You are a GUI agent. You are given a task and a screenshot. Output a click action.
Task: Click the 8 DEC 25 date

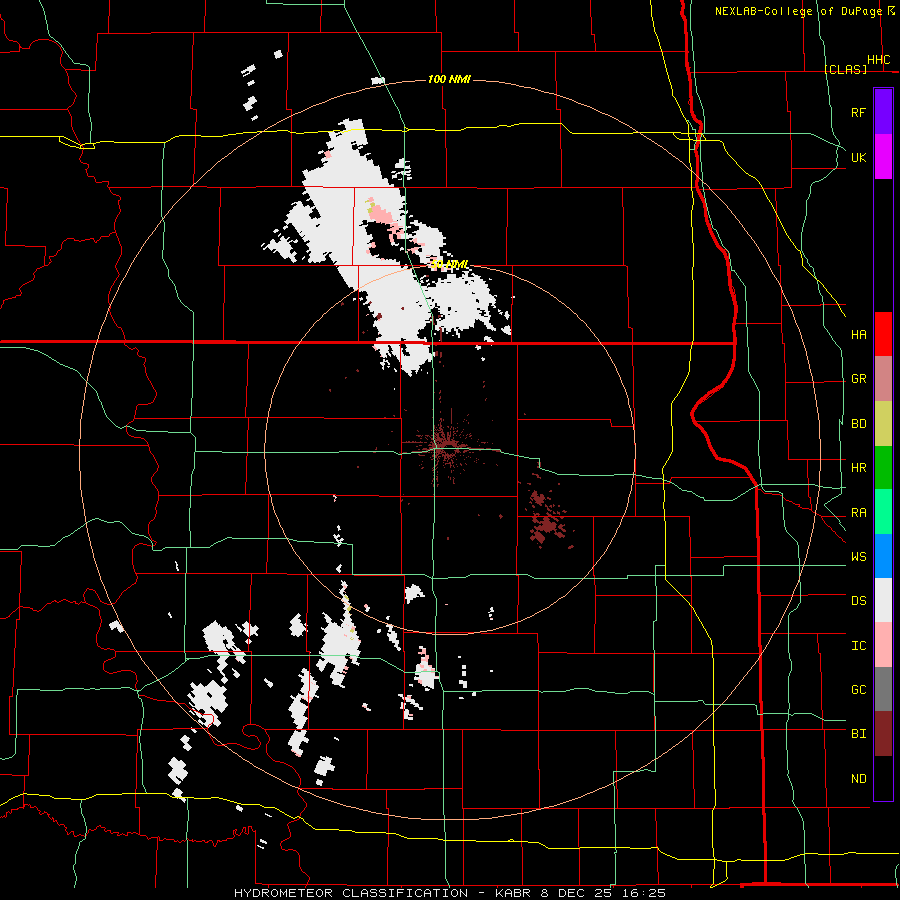click(x=577, y=893)
